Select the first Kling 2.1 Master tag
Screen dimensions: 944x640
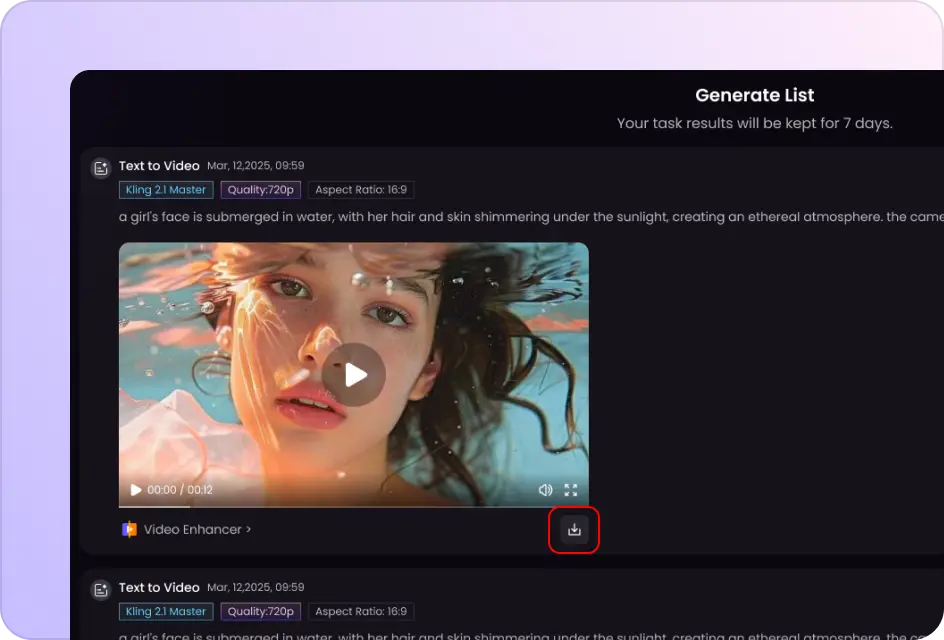tap(166, 190)
